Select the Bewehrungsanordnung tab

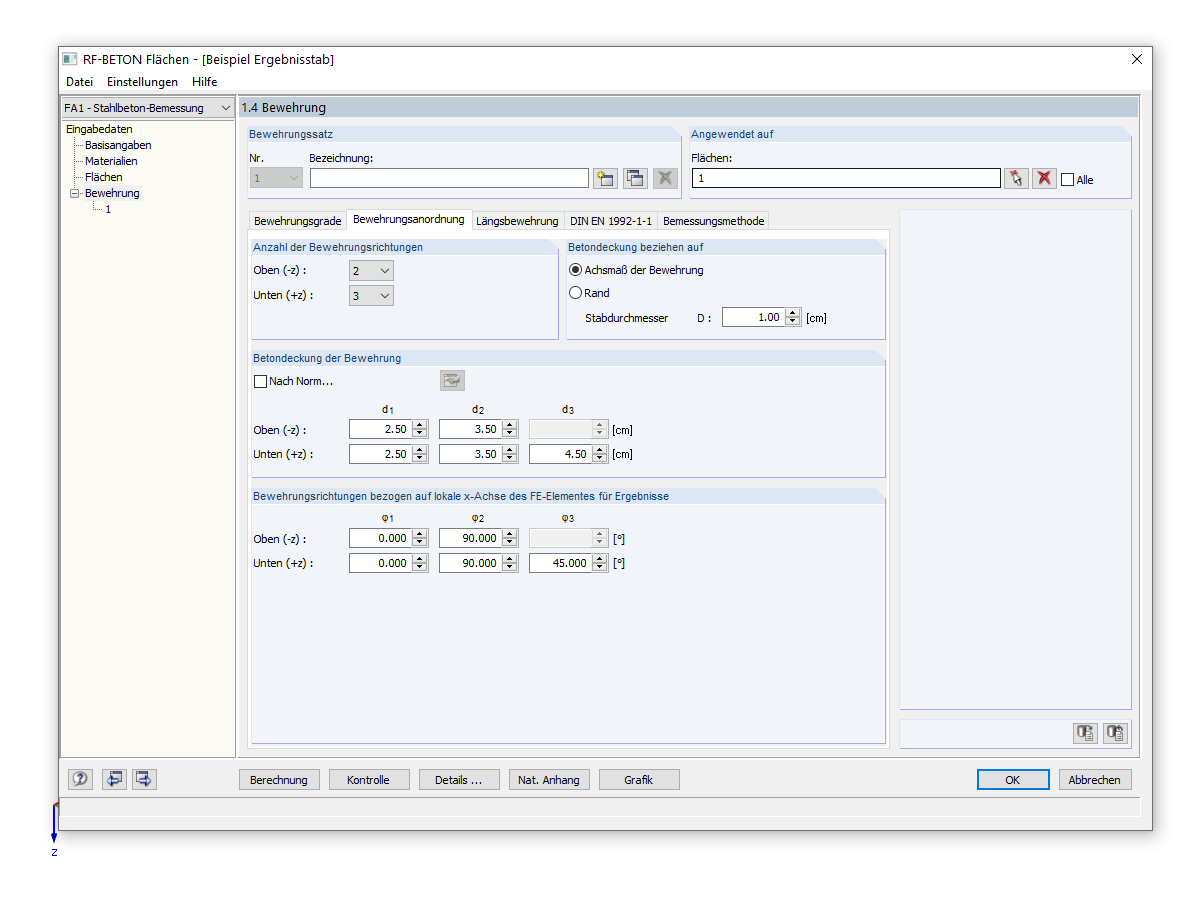(x=409, y=220)
